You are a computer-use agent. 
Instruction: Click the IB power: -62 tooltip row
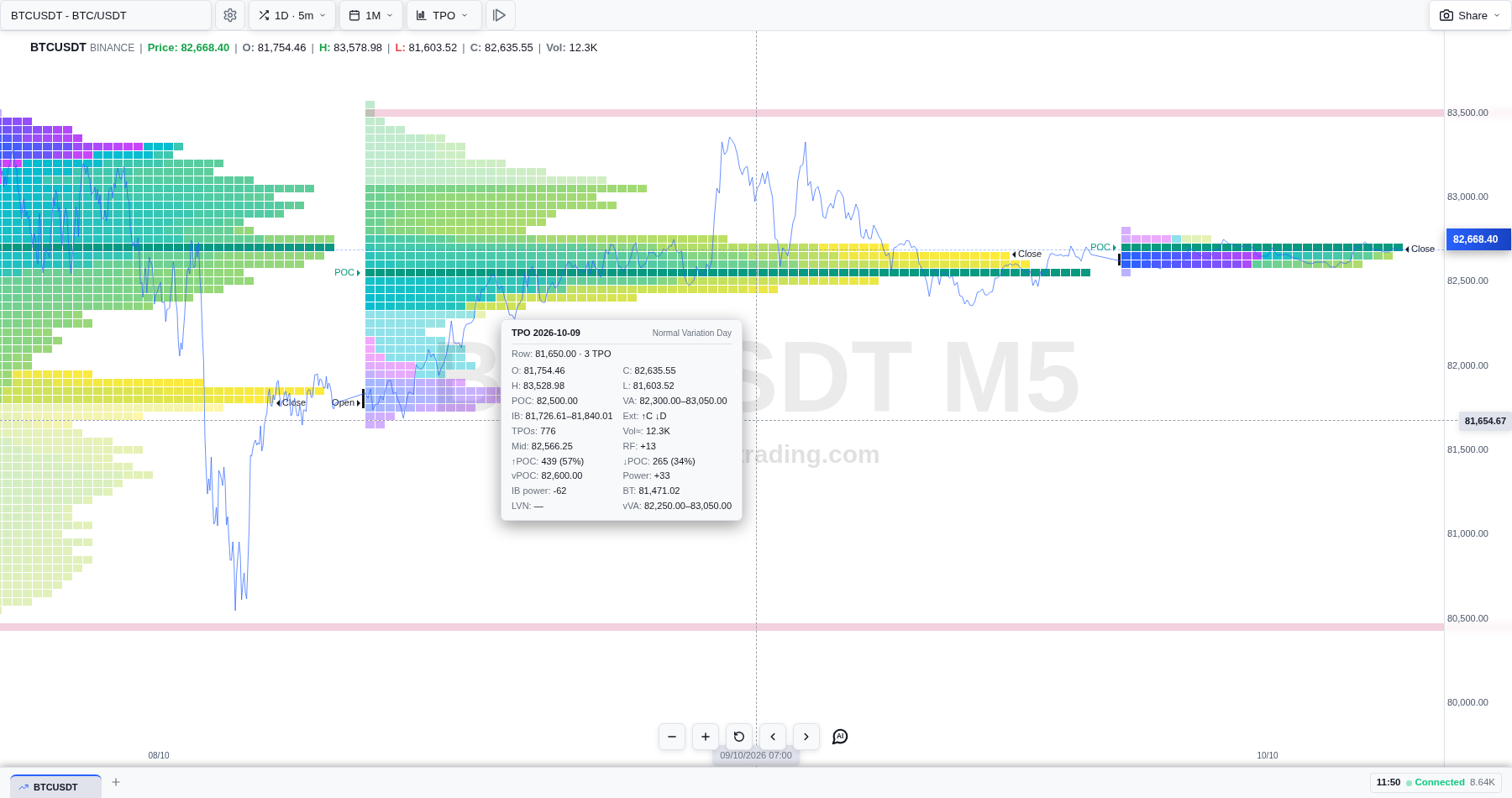pyautogui.click(x=539, y=491)
